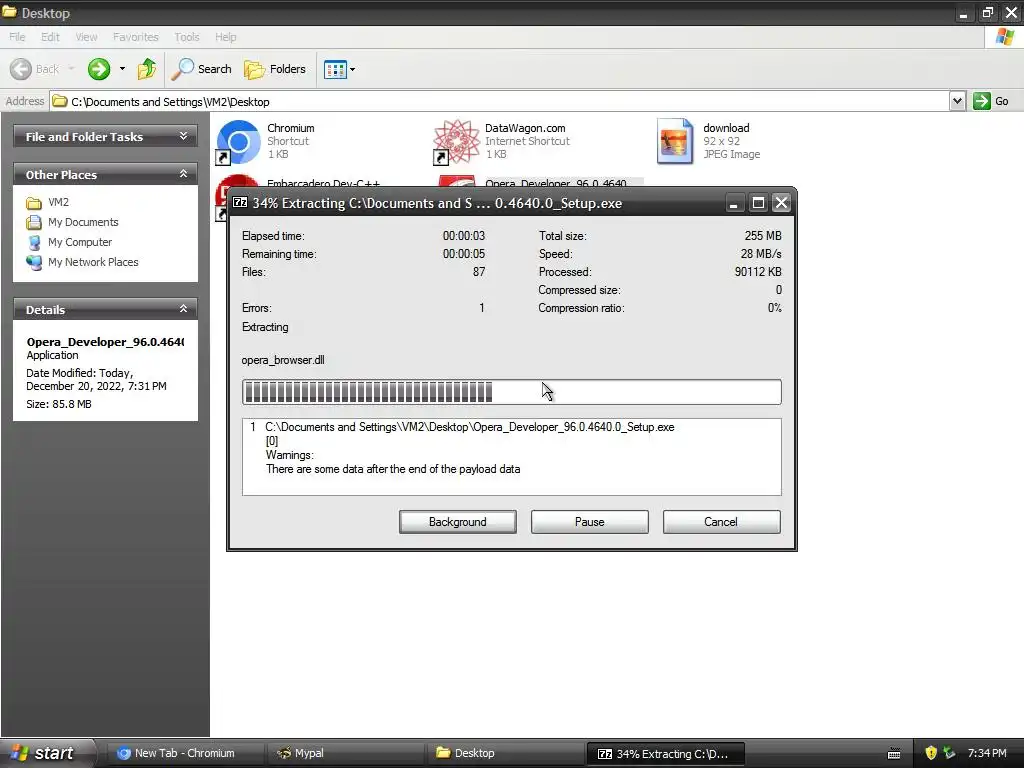1024x768 pixels.
Task: Minimize the 7-Zip extracting dialog
Action: click(x=734, y=203)
